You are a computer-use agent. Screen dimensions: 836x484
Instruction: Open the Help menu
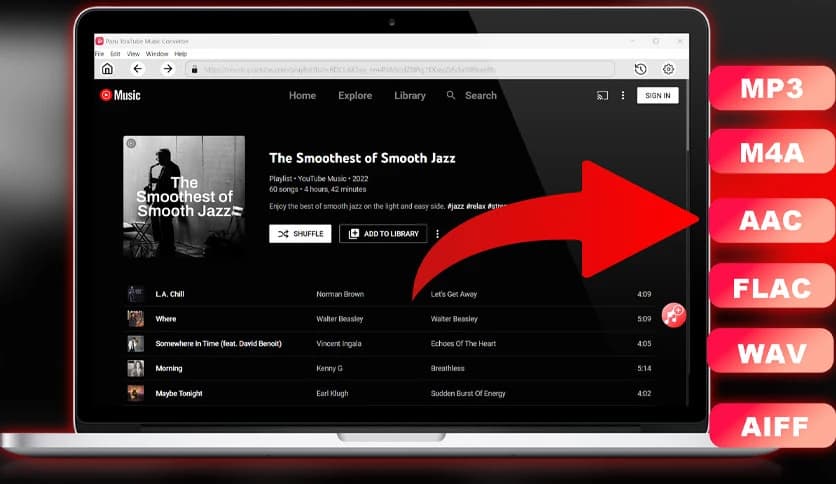(181, 54)
